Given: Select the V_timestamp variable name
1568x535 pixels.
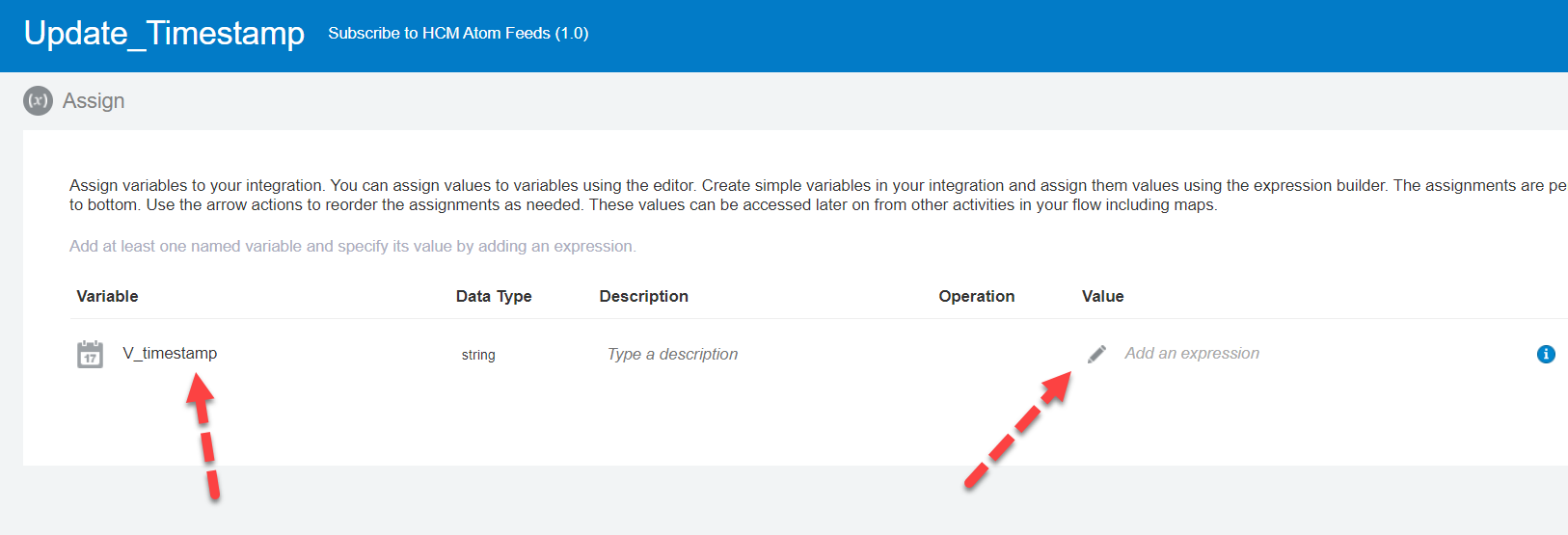Looking at the screenshot, I should [170, 353].
